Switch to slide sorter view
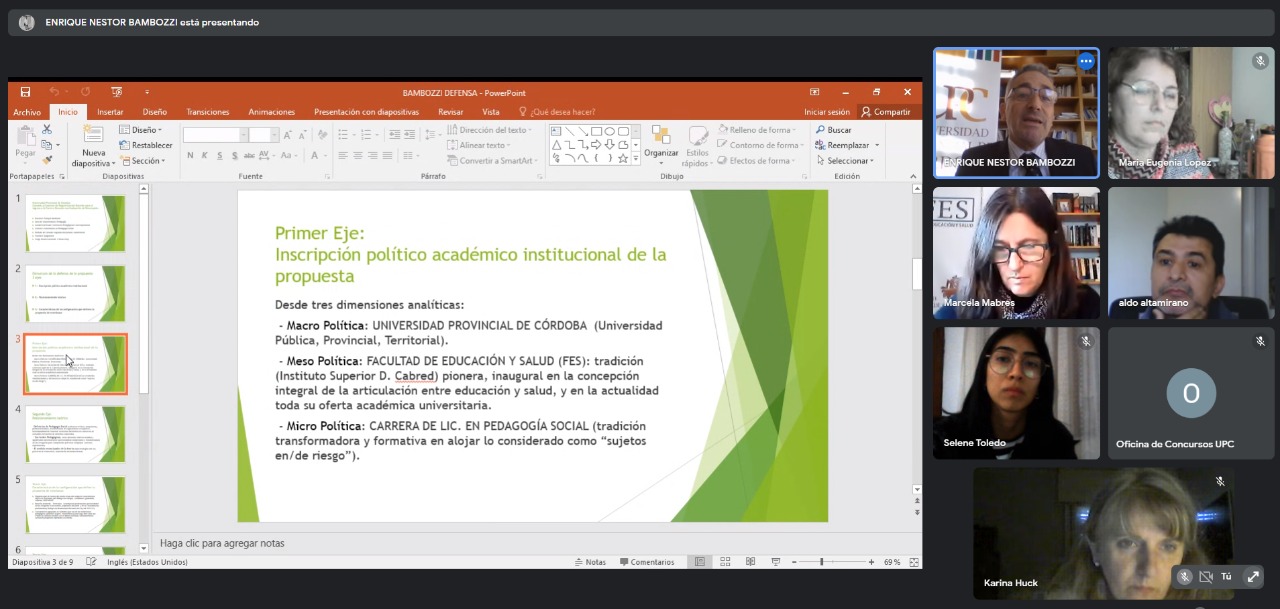 [725, 562]
